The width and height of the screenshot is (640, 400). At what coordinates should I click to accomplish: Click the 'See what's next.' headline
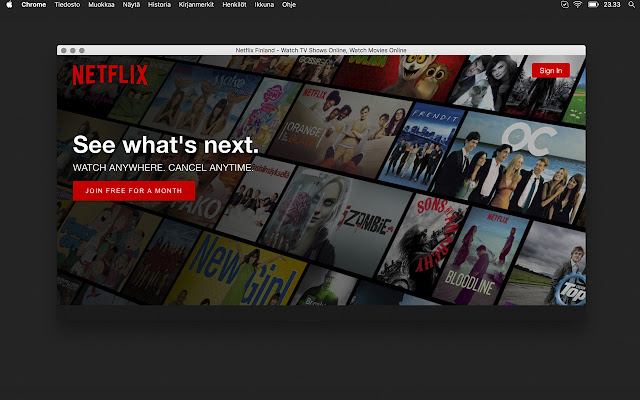coord(166,144)
